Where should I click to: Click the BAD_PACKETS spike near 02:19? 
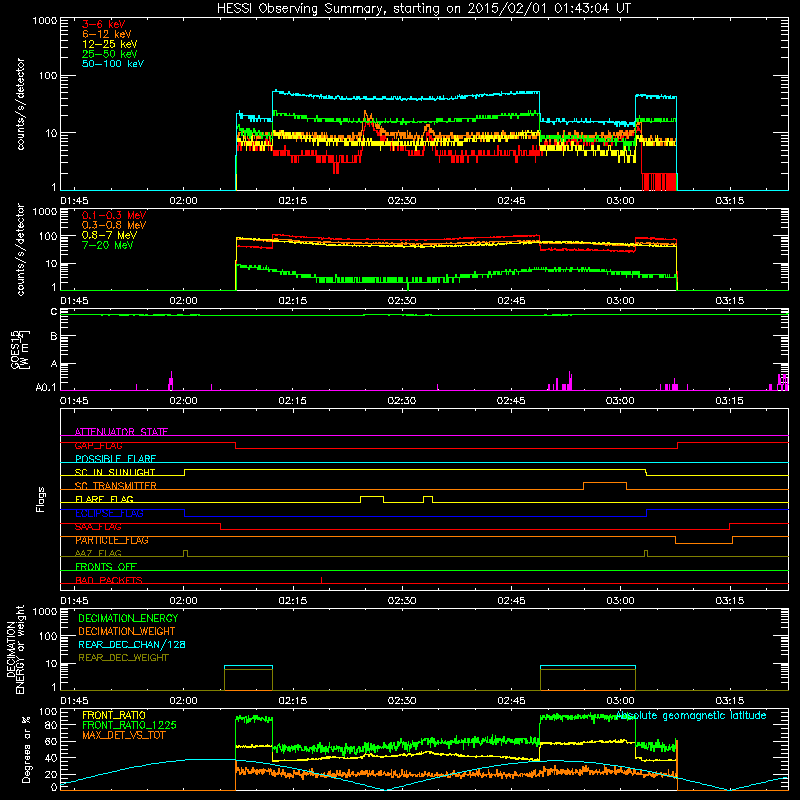[321, 580]
